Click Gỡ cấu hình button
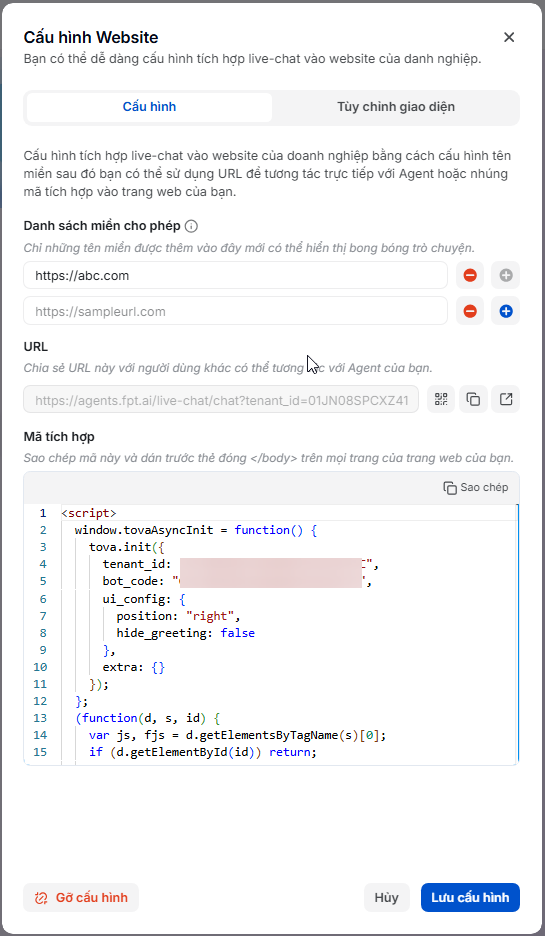 click(x=81, y=898)
